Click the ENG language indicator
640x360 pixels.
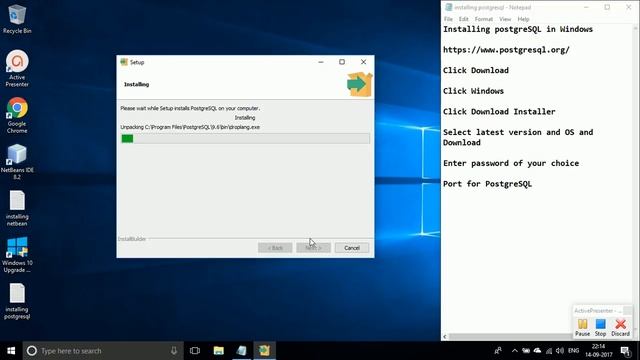[573, 351]
